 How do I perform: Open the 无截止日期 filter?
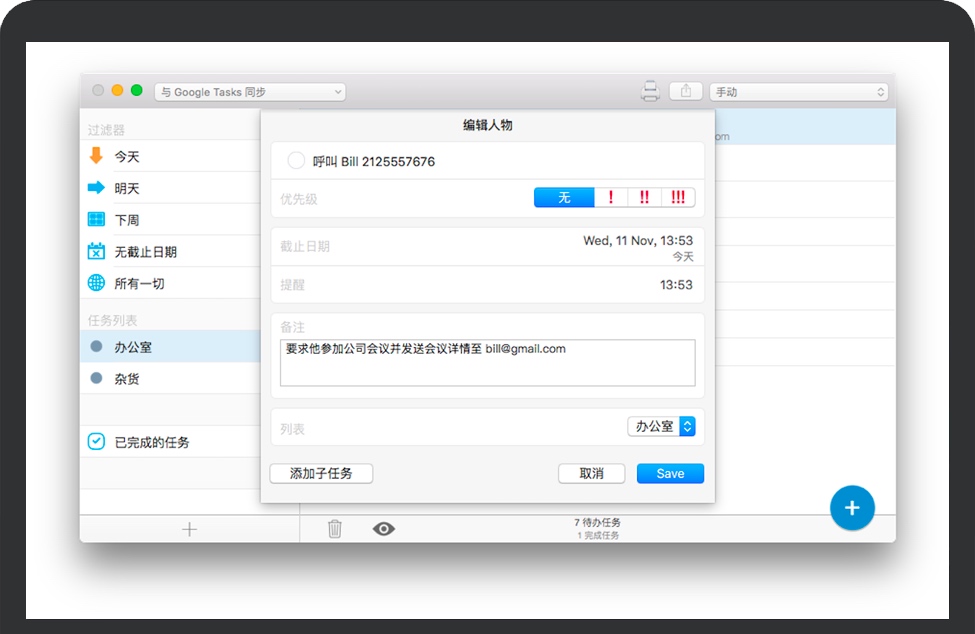click(x=145, y=252)
